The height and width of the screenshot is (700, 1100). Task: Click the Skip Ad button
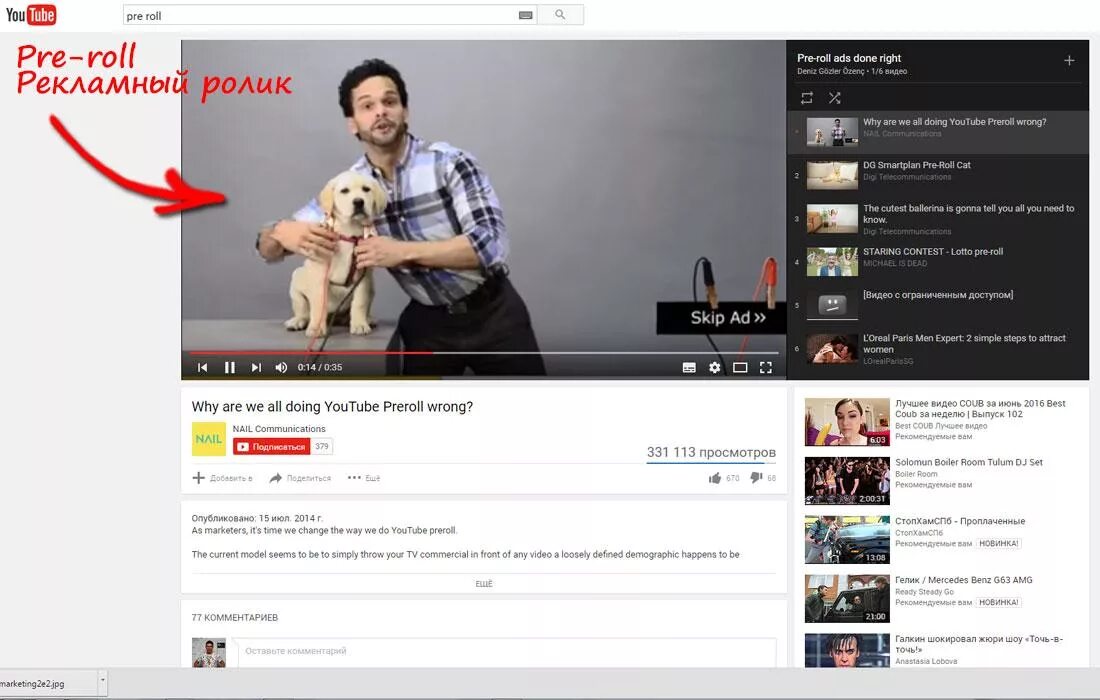tap(721, 318)
